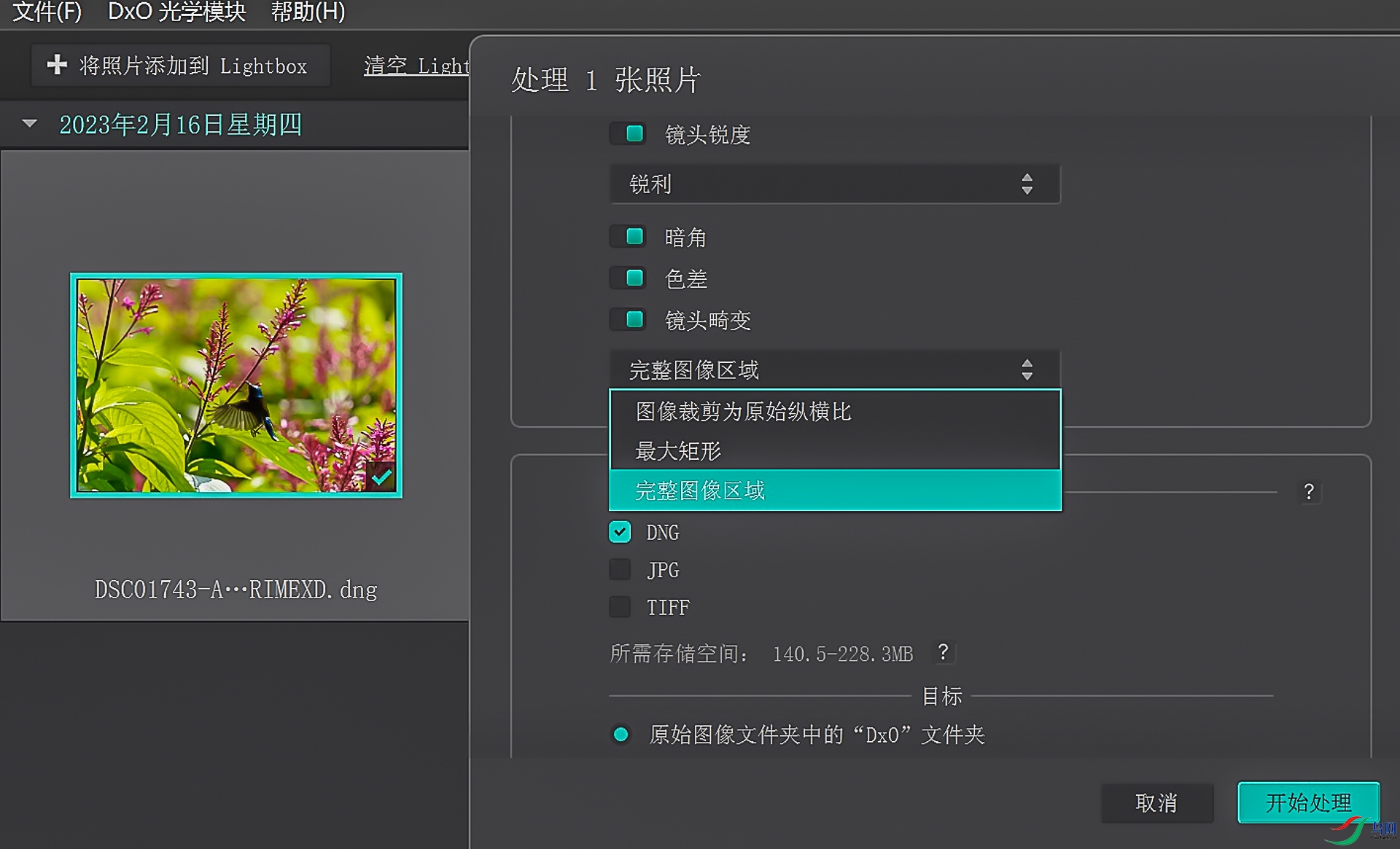The image size is (1400, 849).
Task: Click the 处理 1 张照片 dialog title
Action: click(x=606, y=79)
